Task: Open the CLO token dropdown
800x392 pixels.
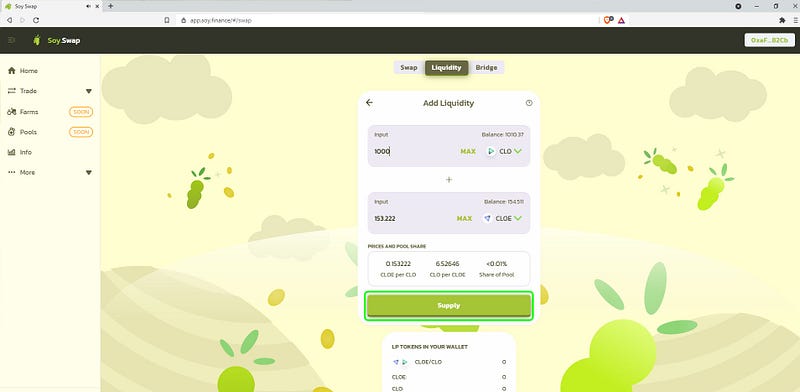Action: [504, 151]
